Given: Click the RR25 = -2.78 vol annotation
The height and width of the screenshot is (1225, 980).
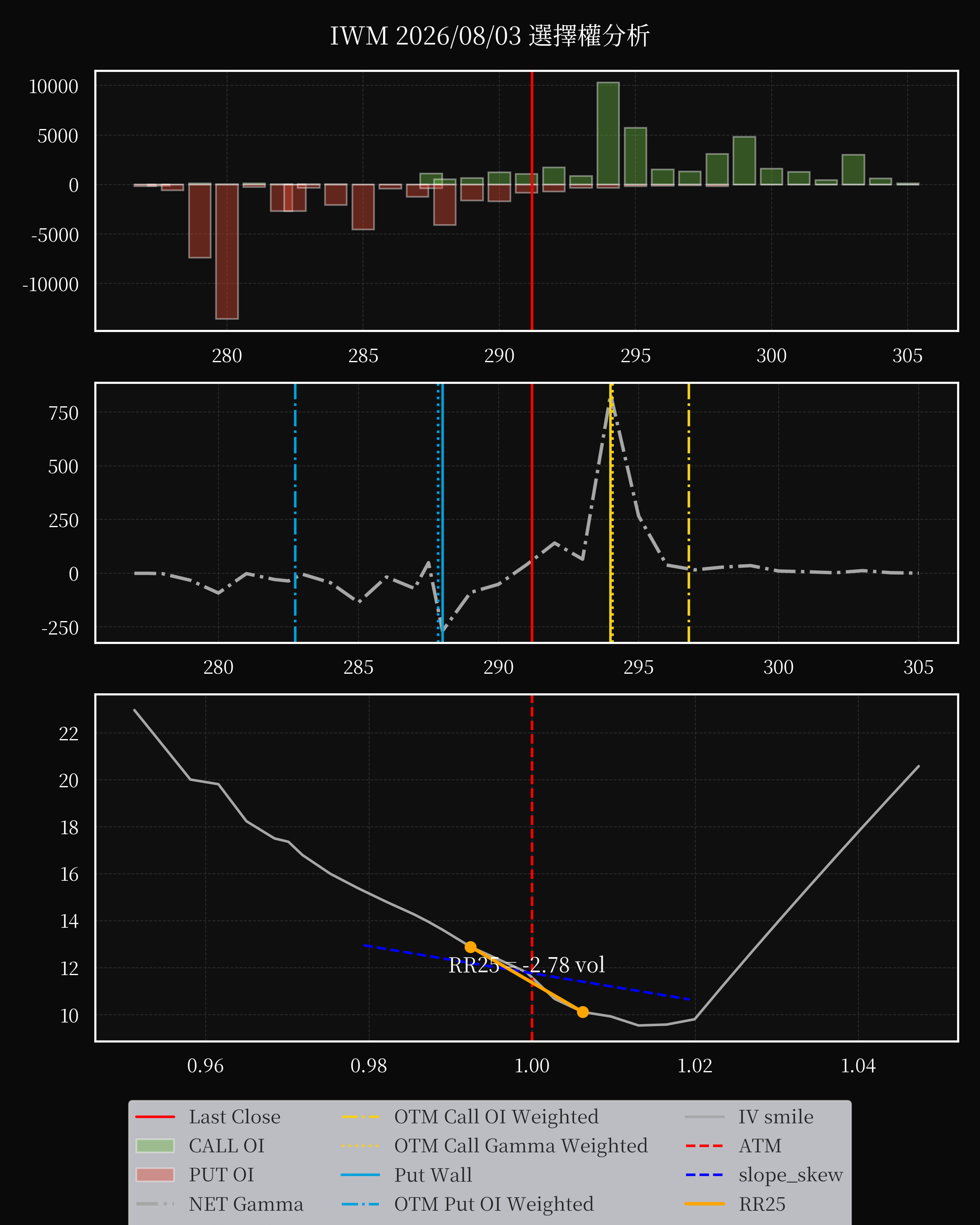Looking at the screenshot, I should (x=526, y=965).
